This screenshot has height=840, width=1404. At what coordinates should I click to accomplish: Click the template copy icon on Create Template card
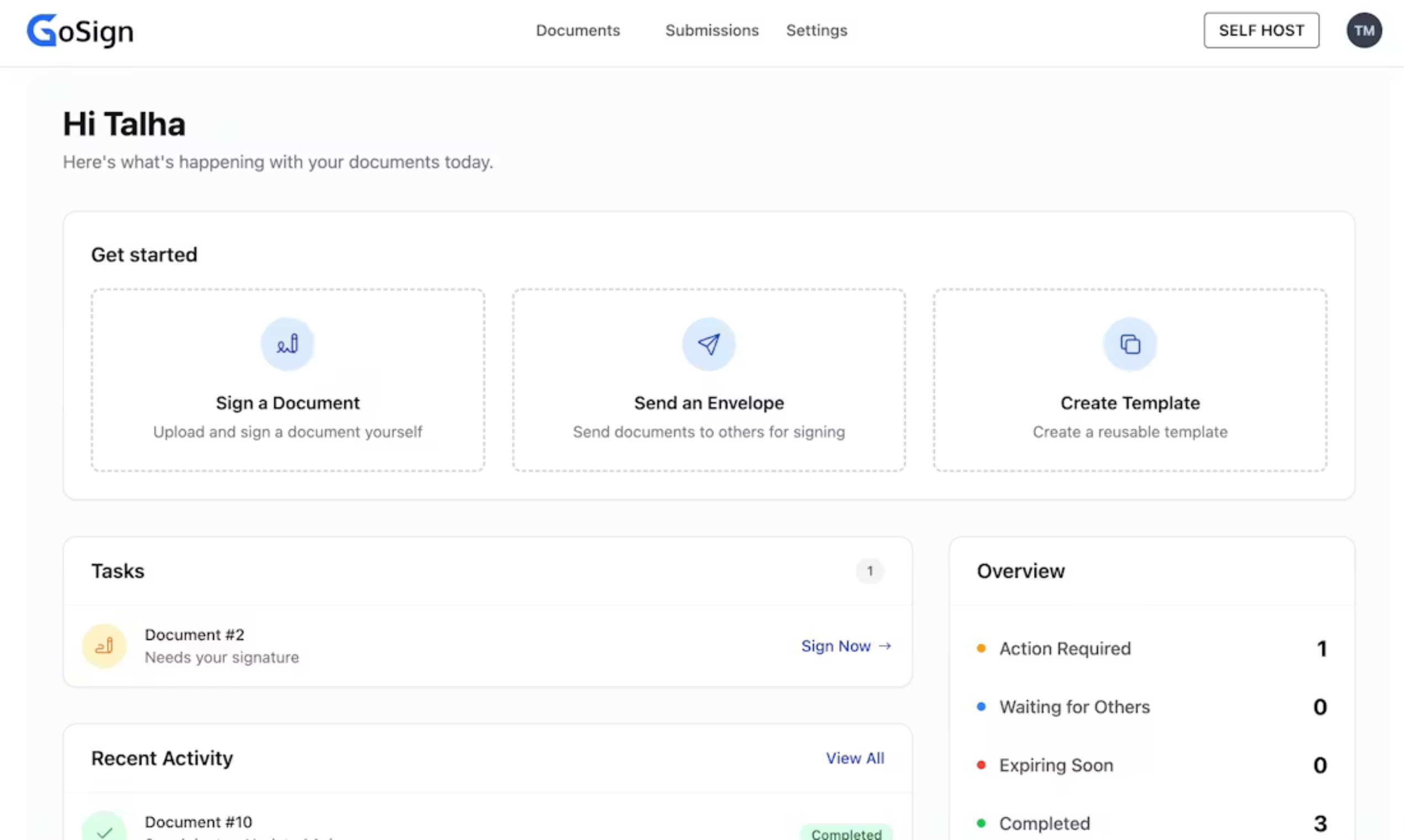(1129, 344)
